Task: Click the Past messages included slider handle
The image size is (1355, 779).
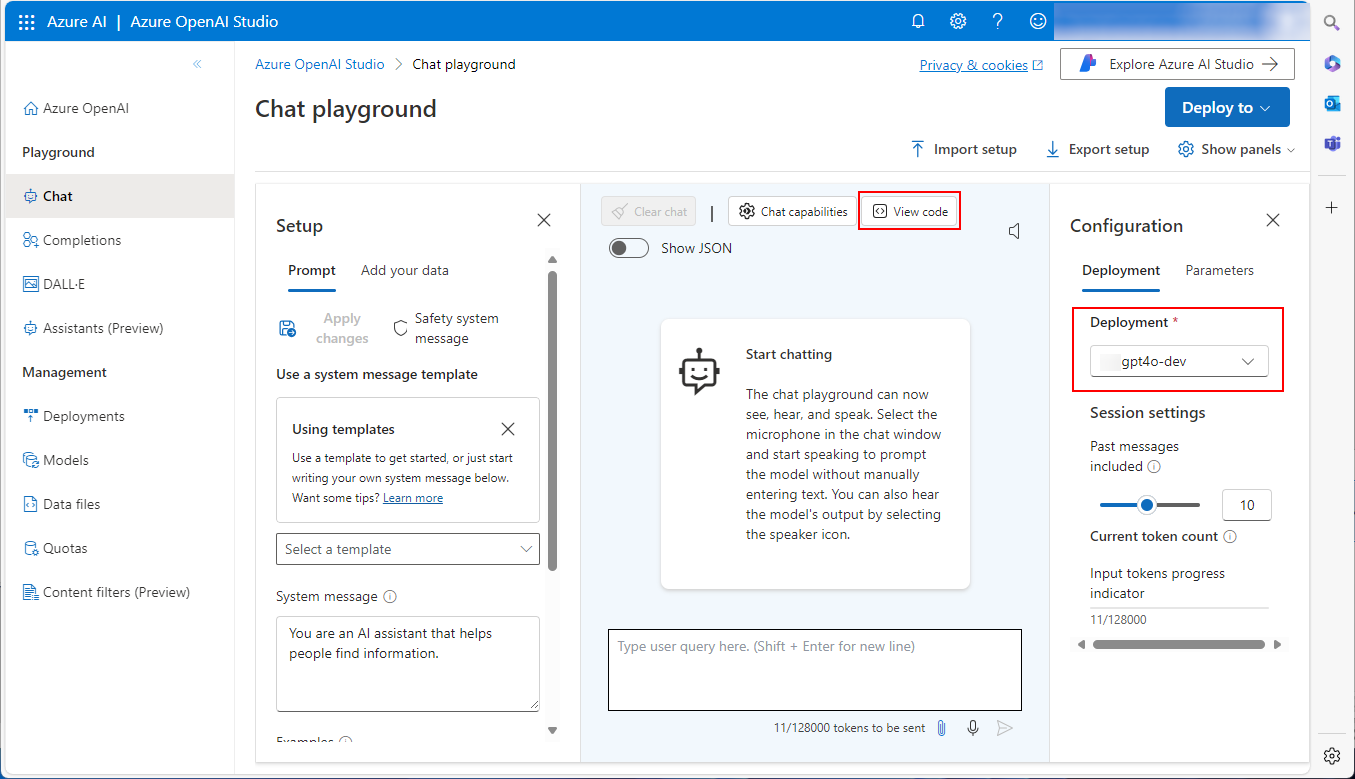Action: pos(1147,505)
